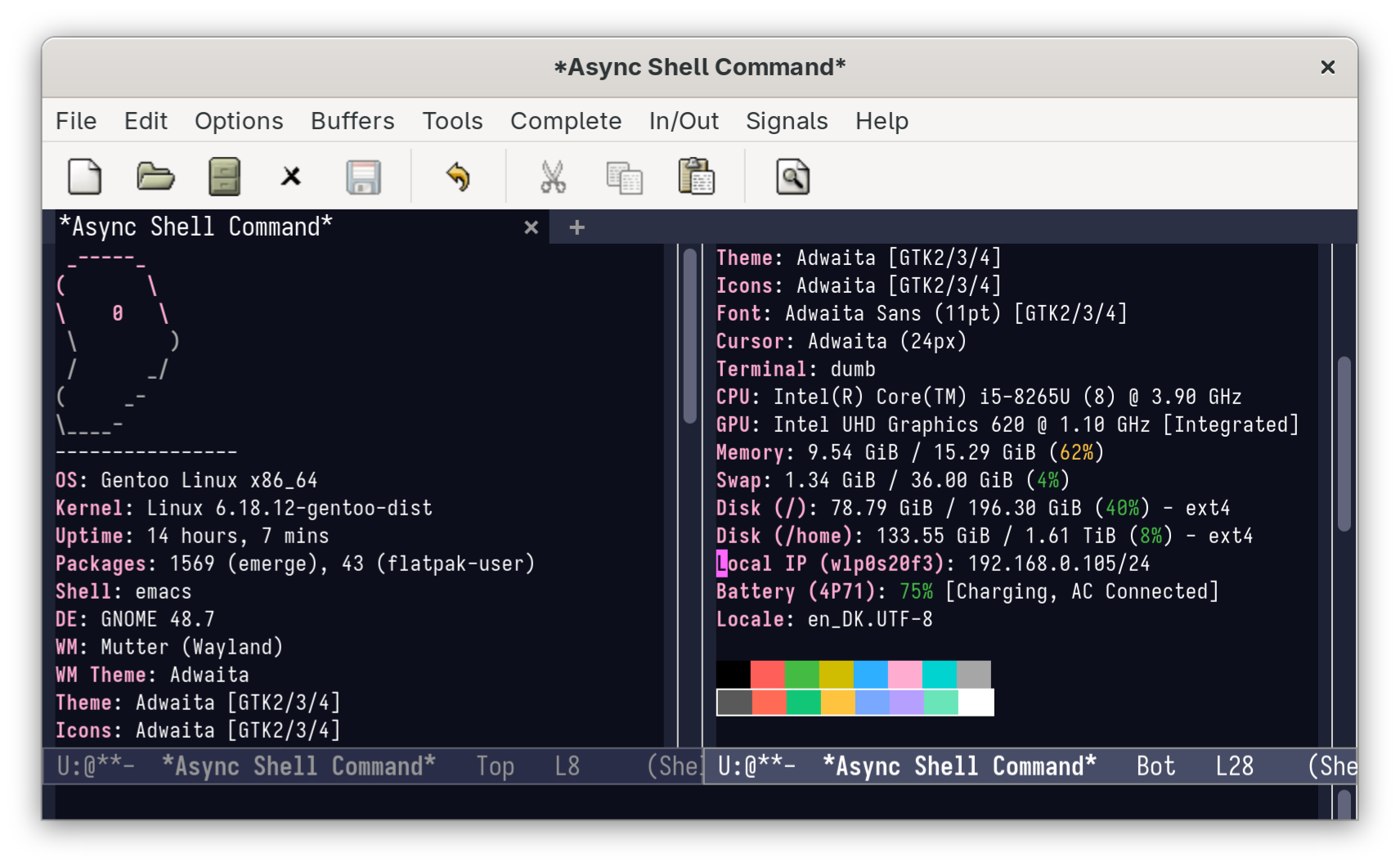Open the Help menu

coord(882,121)
